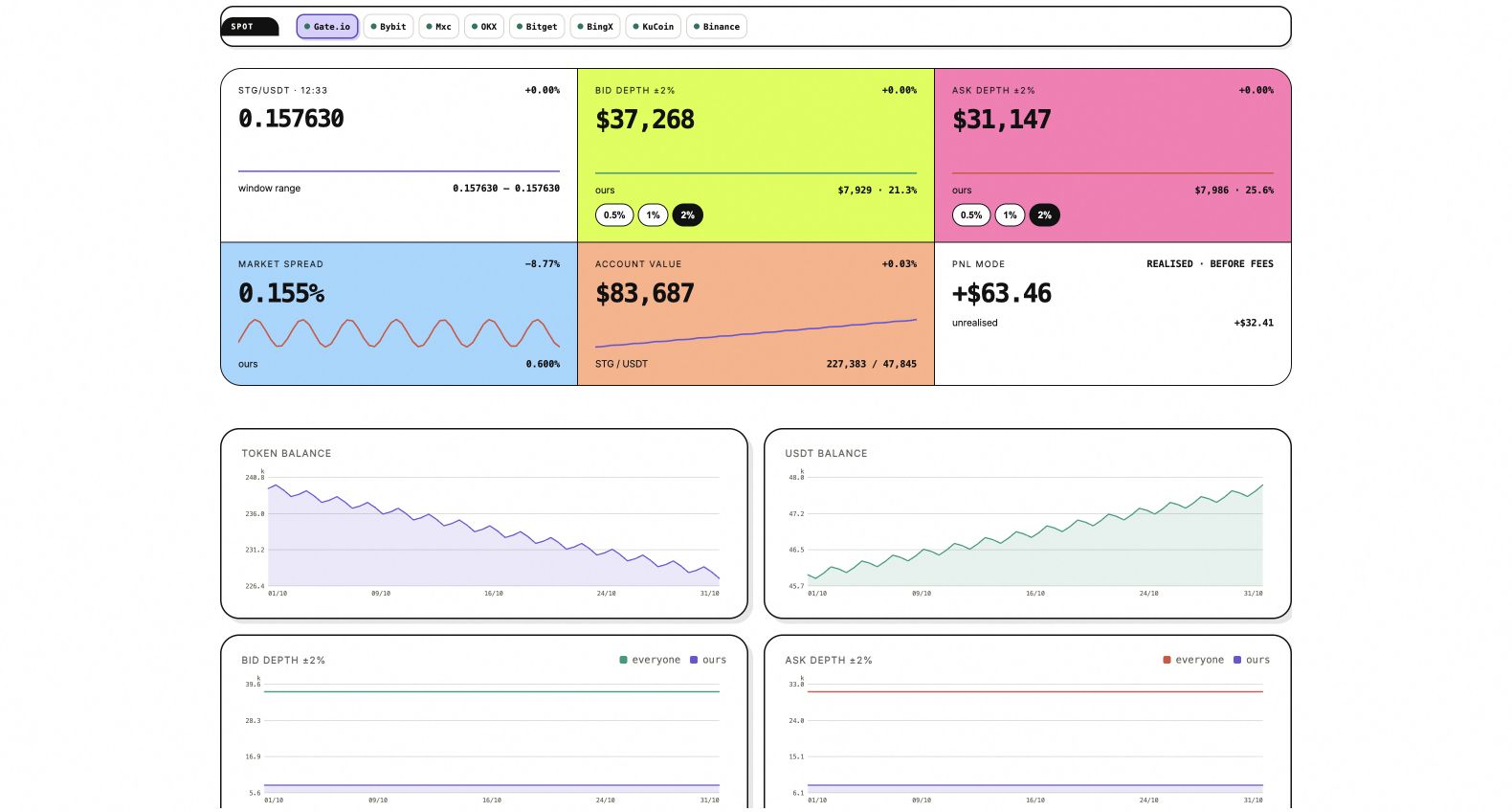
Task: Select BingX from the exchange list
Action: [595, 27]
